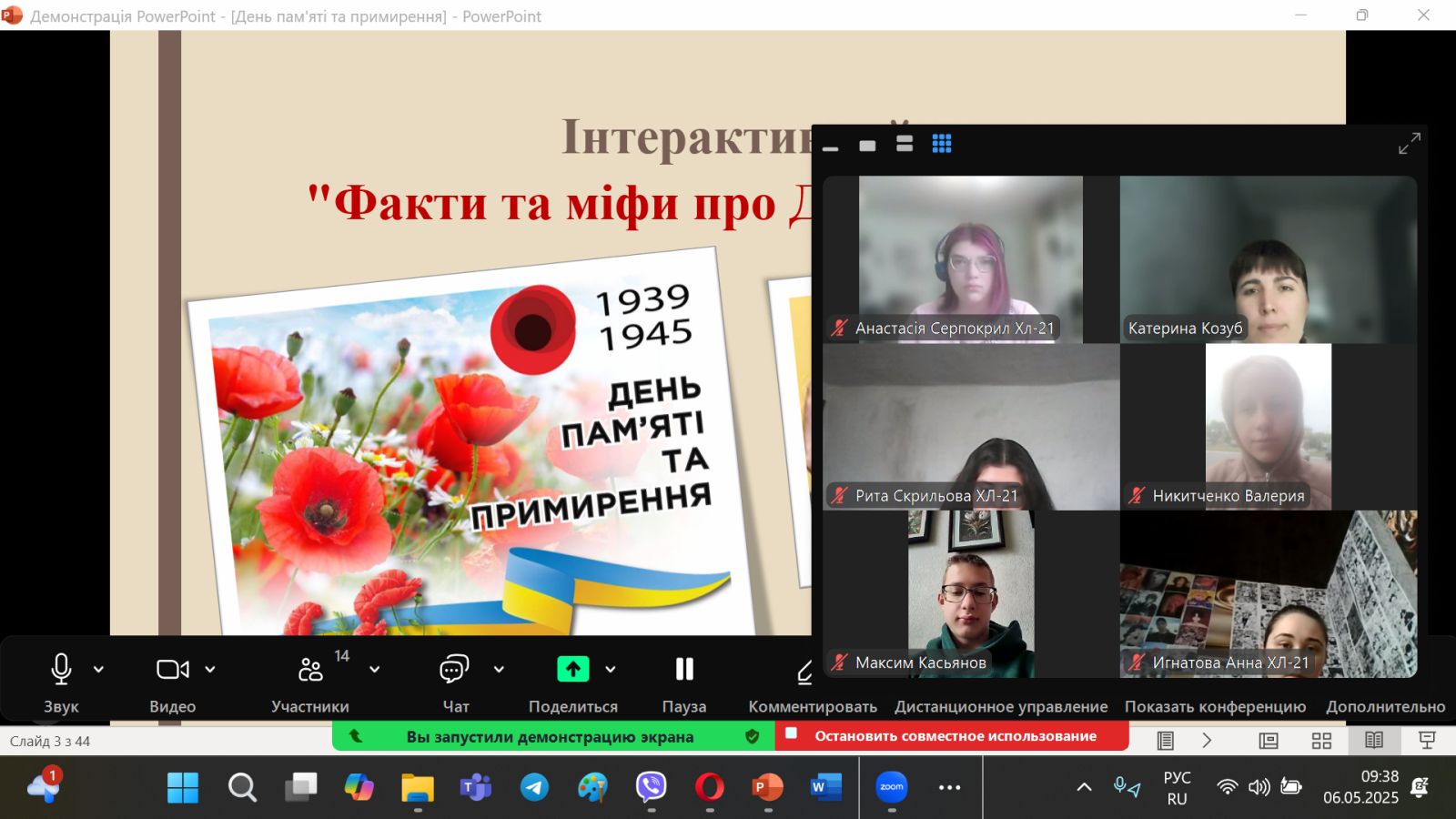Open volume speaker tray icon
The width and height of the screenshot is (1456, 819).
coord(1259,787)
